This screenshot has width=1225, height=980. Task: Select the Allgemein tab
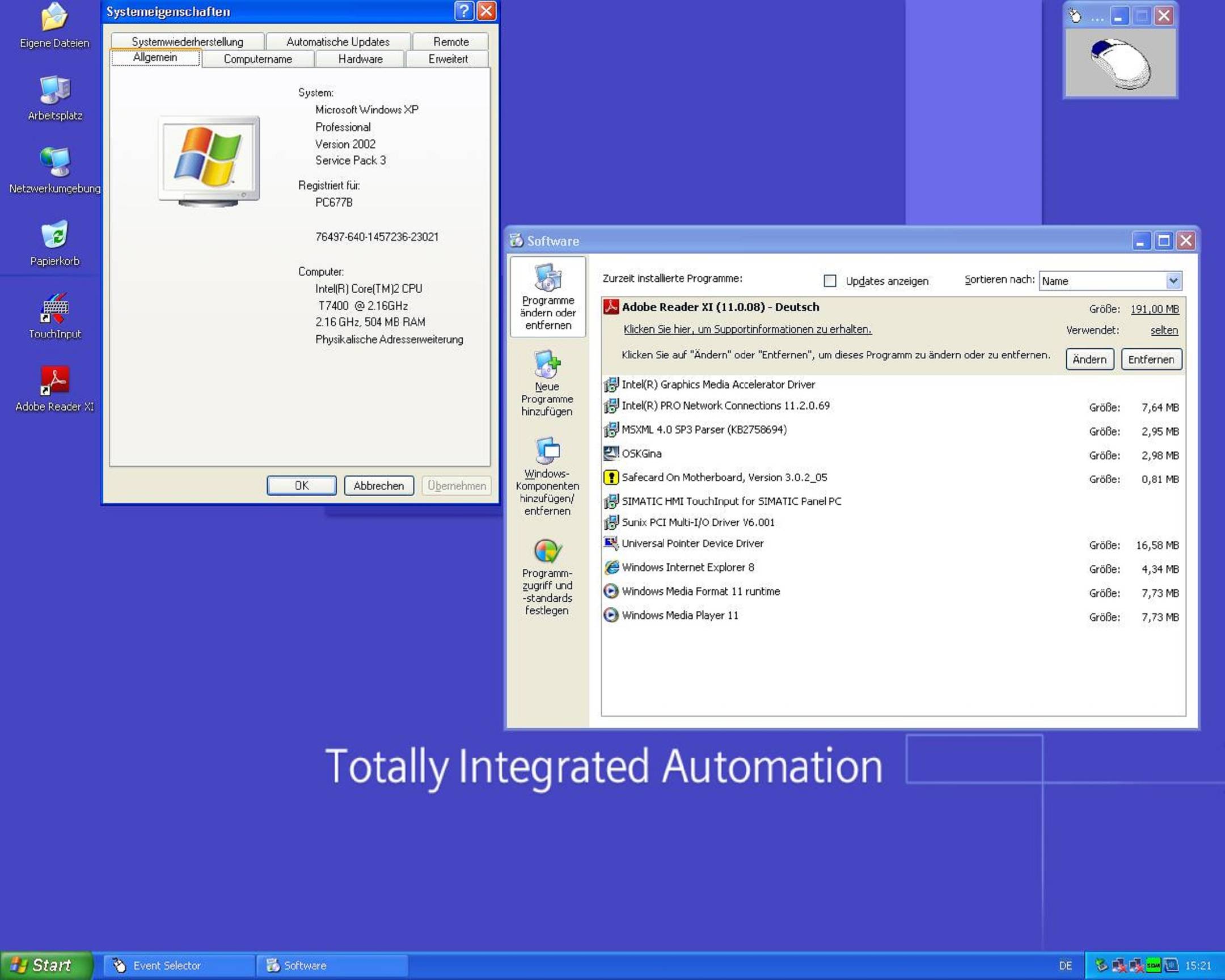coord(155,57)
